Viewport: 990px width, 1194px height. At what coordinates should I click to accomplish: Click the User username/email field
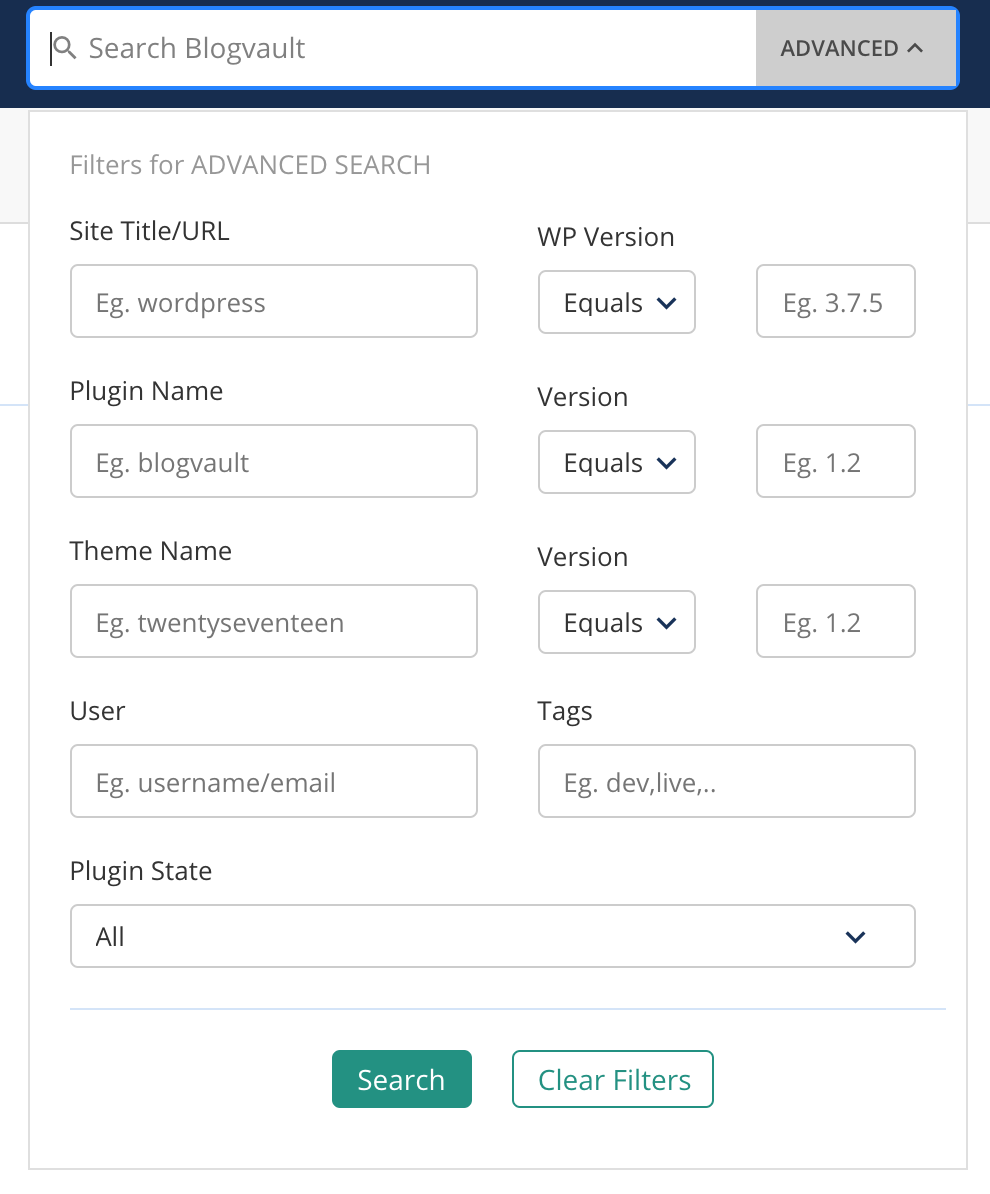(x=273, y=781)
